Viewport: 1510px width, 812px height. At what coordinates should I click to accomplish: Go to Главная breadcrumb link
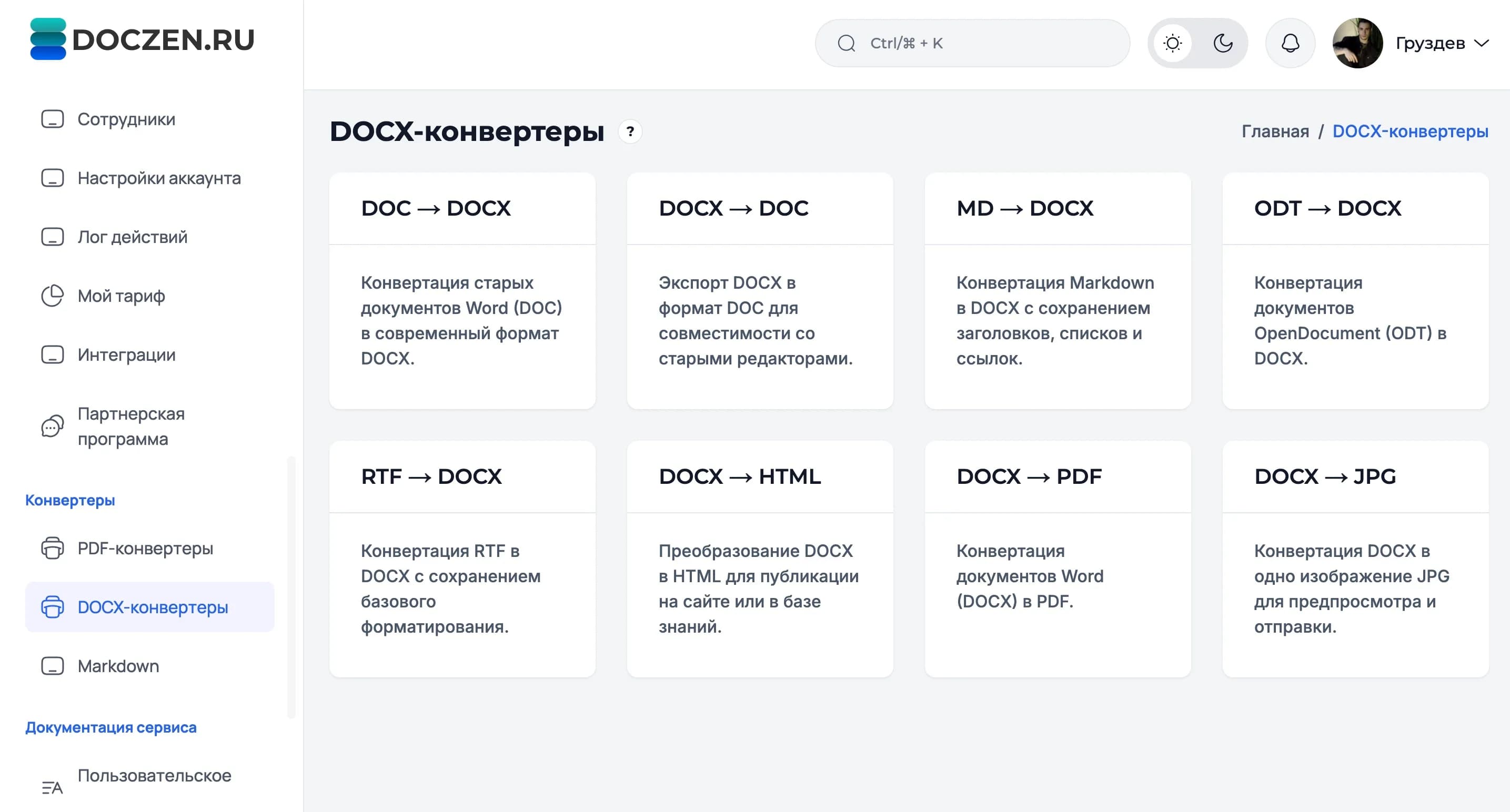pyautogui.click(x=1275, y=131)
